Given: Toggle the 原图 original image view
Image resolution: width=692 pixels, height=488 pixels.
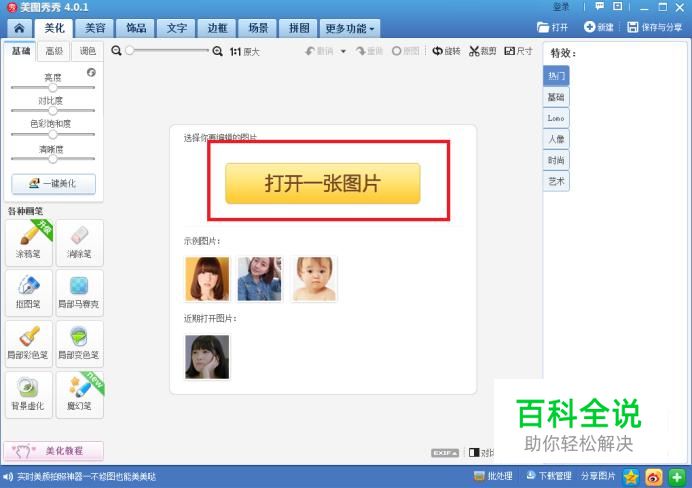Looking at the screenshot, I should point(406,51).
